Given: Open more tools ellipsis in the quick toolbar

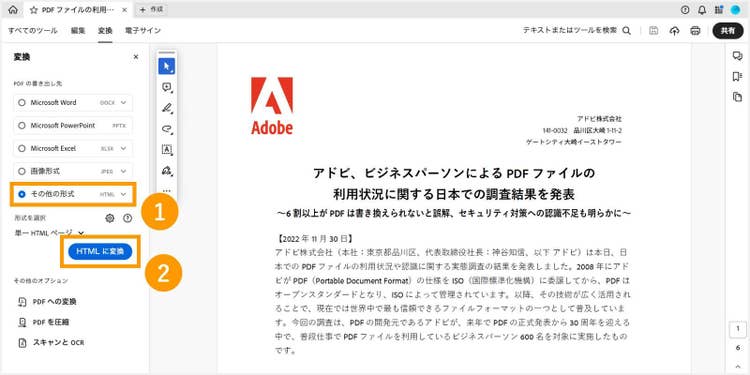Looking at the screenshot, I should (166, 190).
